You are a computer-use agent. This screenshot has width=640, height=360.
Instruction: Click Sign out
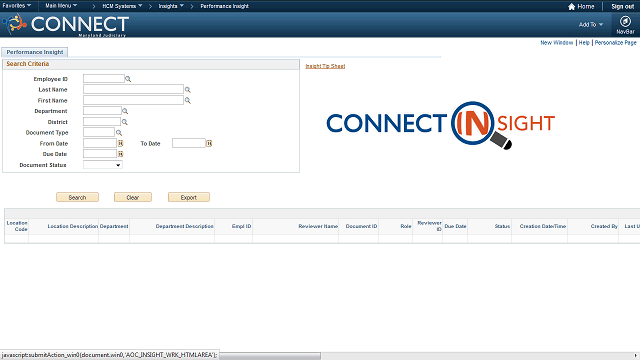pos(622,7)
